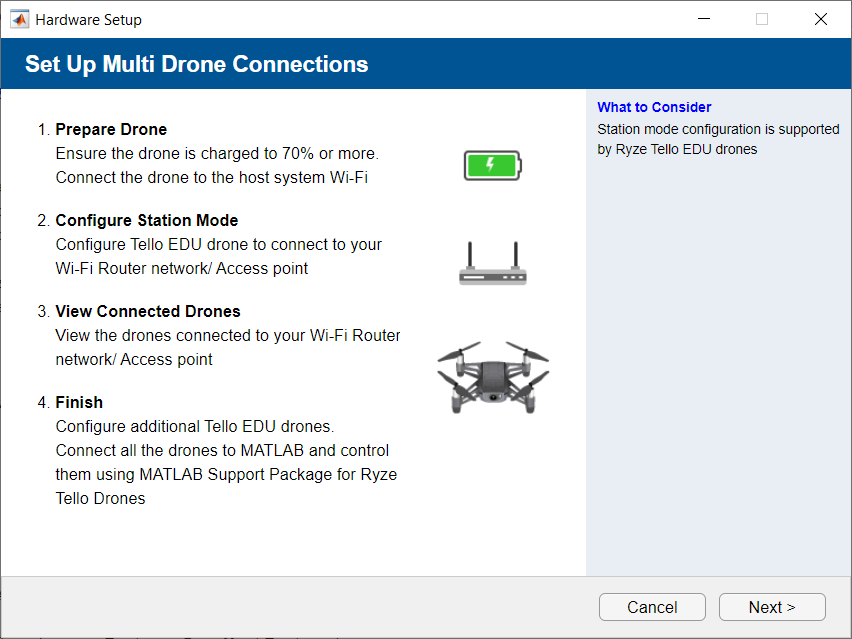This screenshot has width=852, height=639.
Task: Click the Next button
Action: 772,607
